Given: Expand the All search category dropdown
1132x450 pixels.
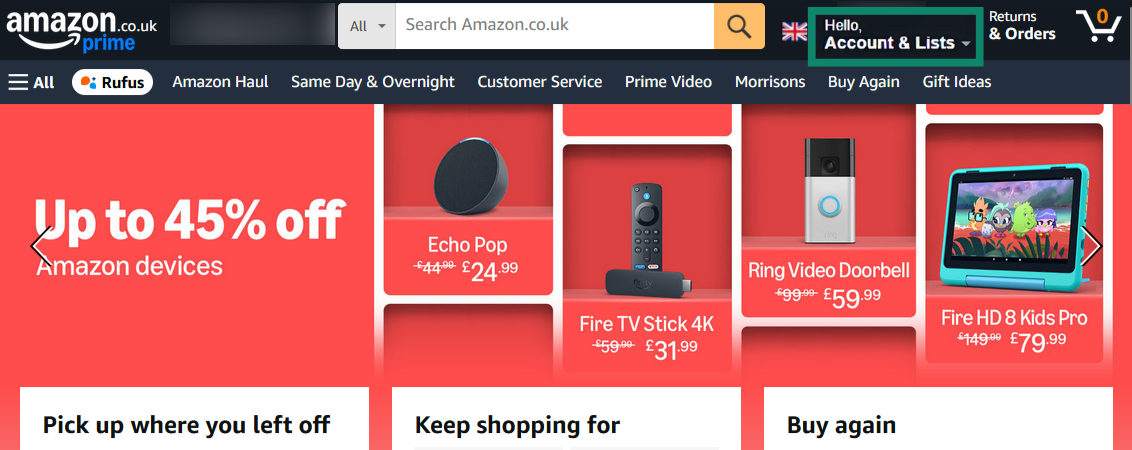Looking at the screenshot, I should point(367,26).
